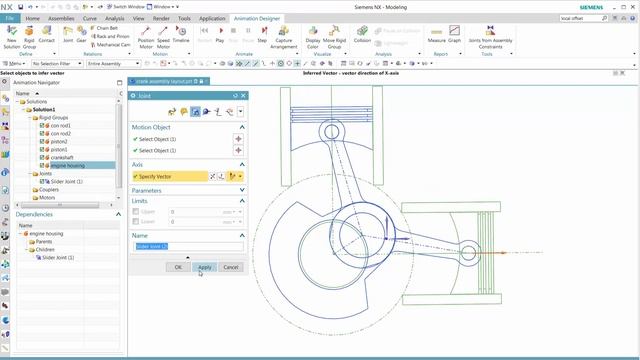This screenshot has height=360, width=640.
Task: Toggle checkbox for Slider Joint (1) under Joints
Action: point(42,181)
